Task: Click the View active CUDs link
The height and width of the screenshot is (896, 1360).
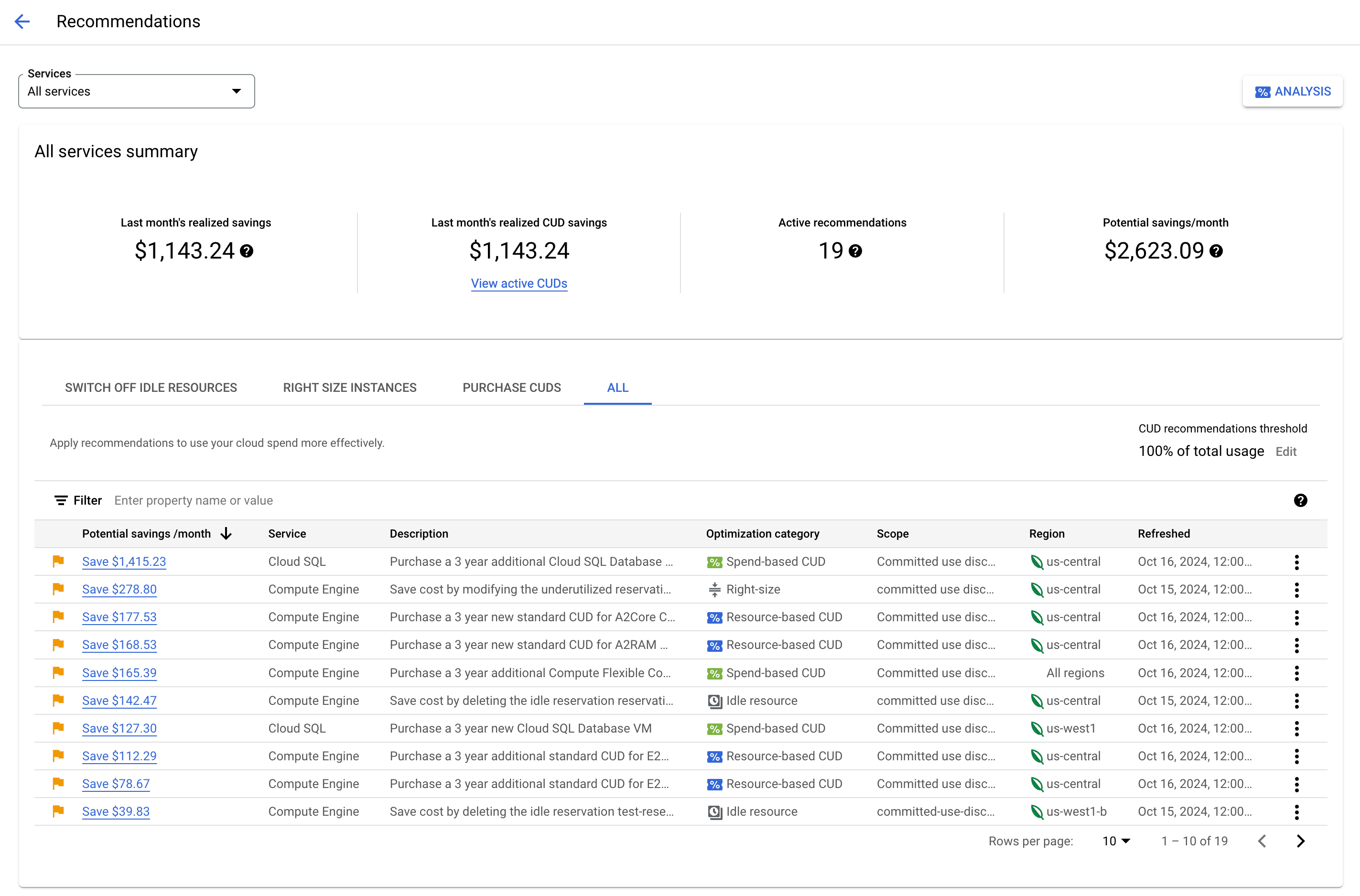Action: 519,283
